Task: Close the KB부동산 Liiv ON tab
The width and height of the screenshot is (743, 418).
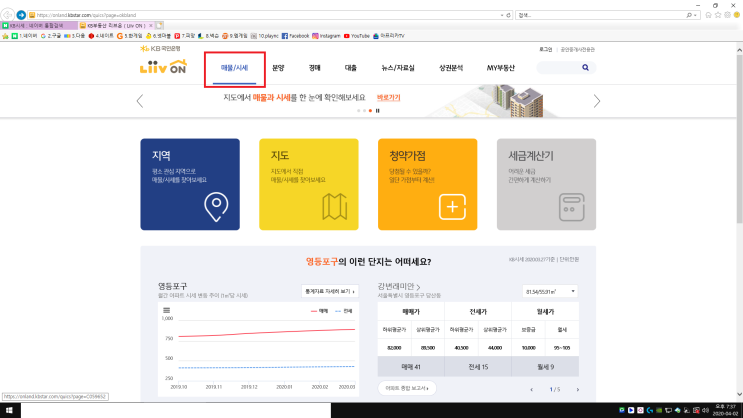Action: click(151, 26)
